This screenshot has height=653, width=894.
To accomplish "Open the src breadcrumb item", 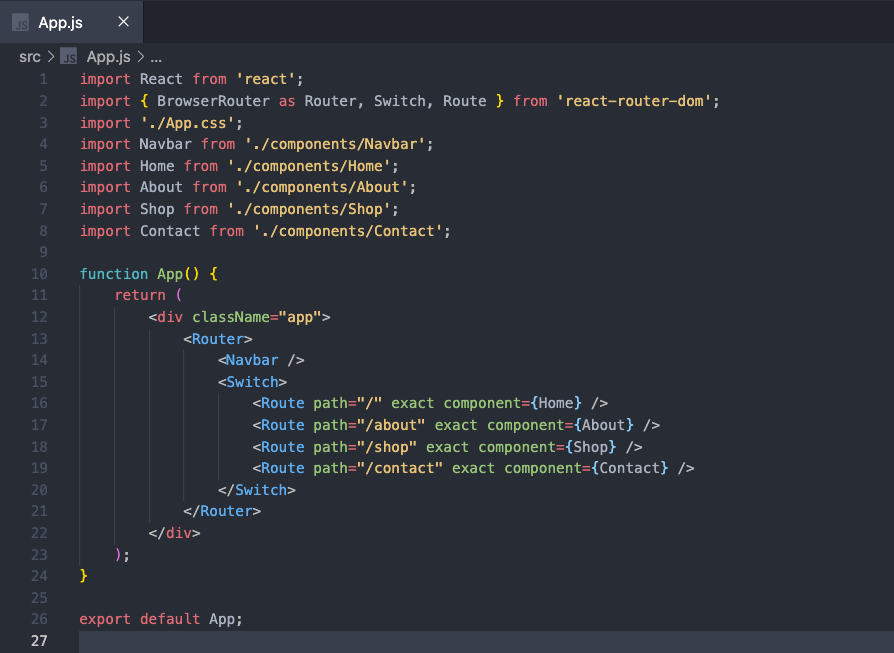I will 29,57.
